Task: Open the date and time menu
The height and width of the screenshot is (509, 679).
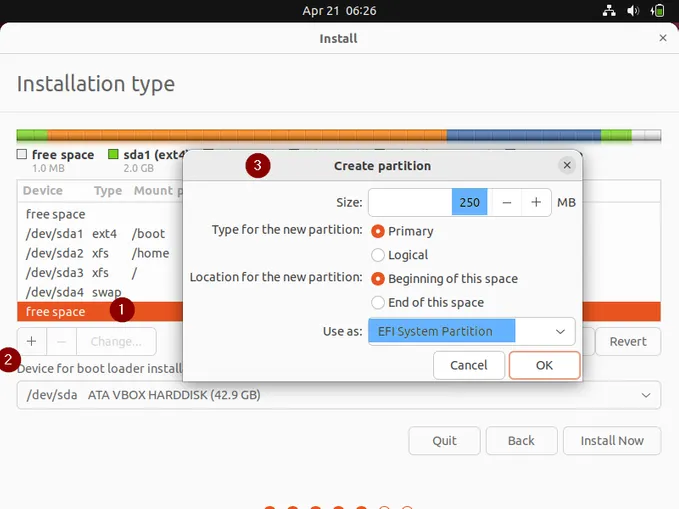Action: (x=339, y=11)
